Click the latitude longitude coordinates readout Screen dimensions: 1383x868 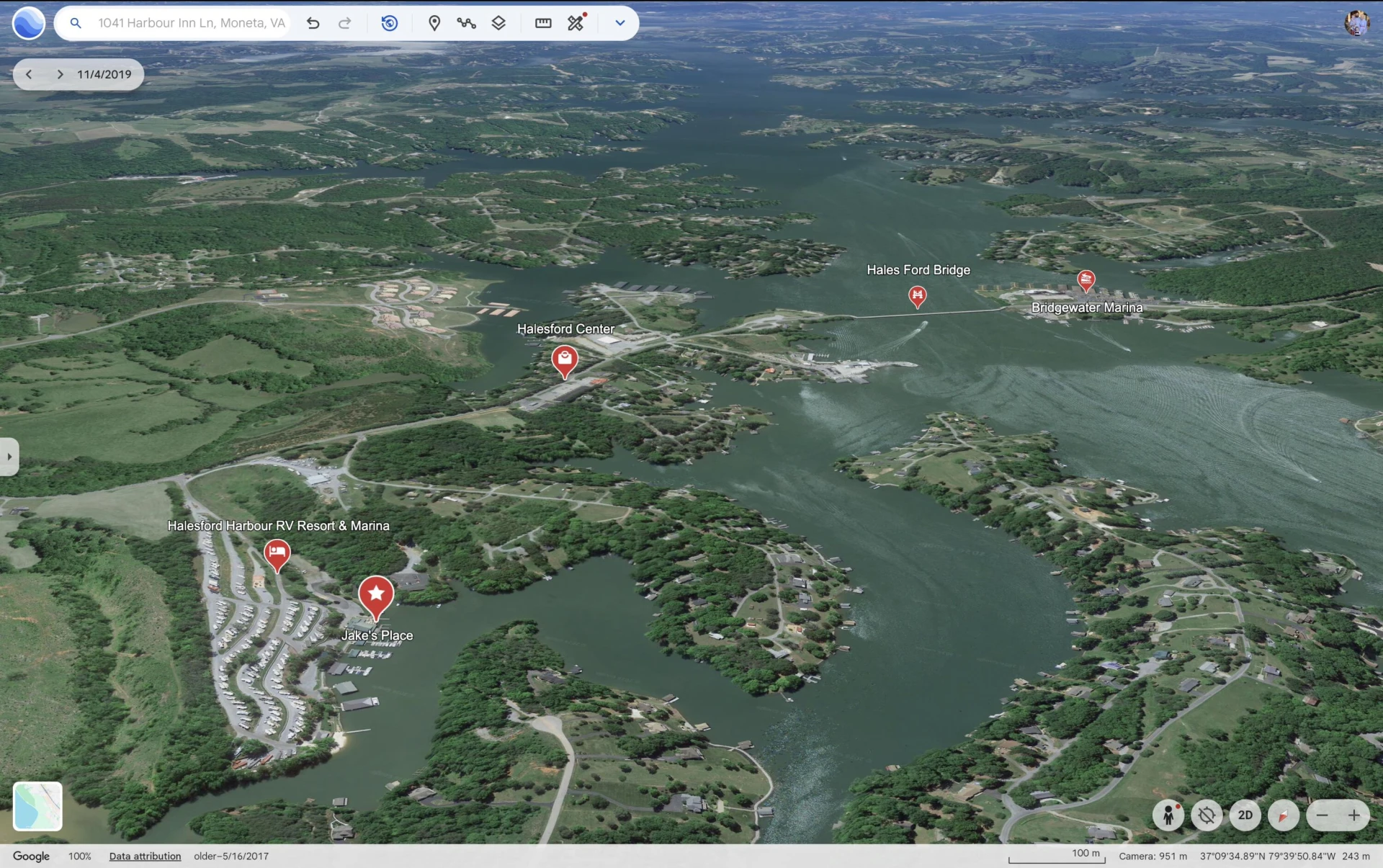[1268, 856]
